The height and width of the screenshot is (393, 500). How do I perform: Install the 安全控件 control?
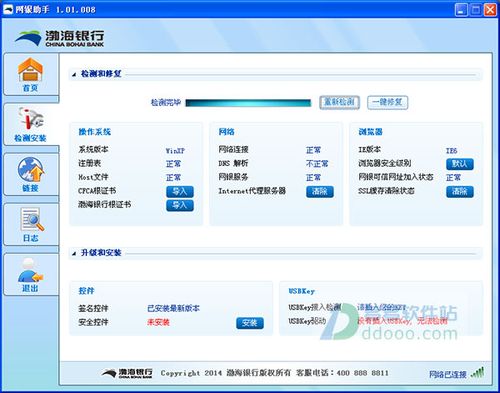click(x=250, y=323)
